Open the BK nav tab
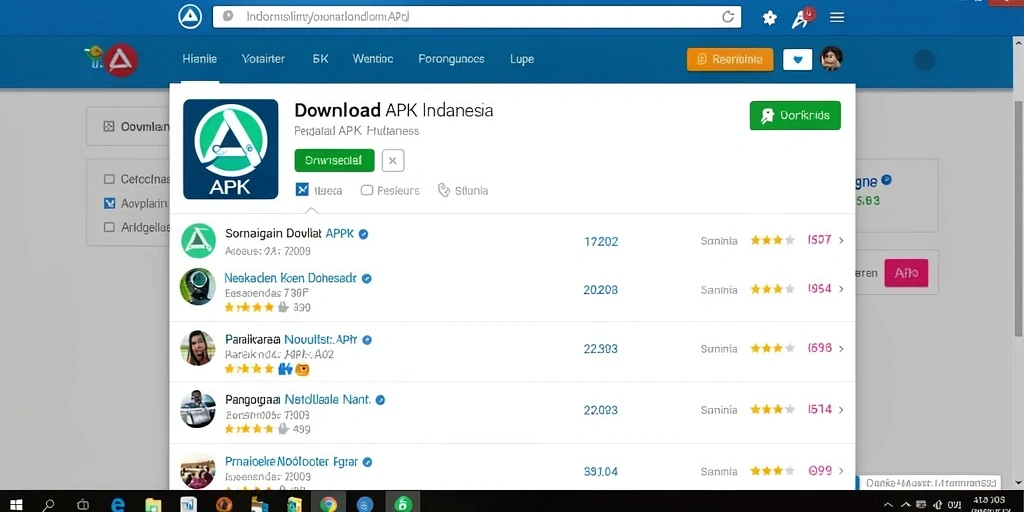 pyautogui.click(x=321, y=59)
